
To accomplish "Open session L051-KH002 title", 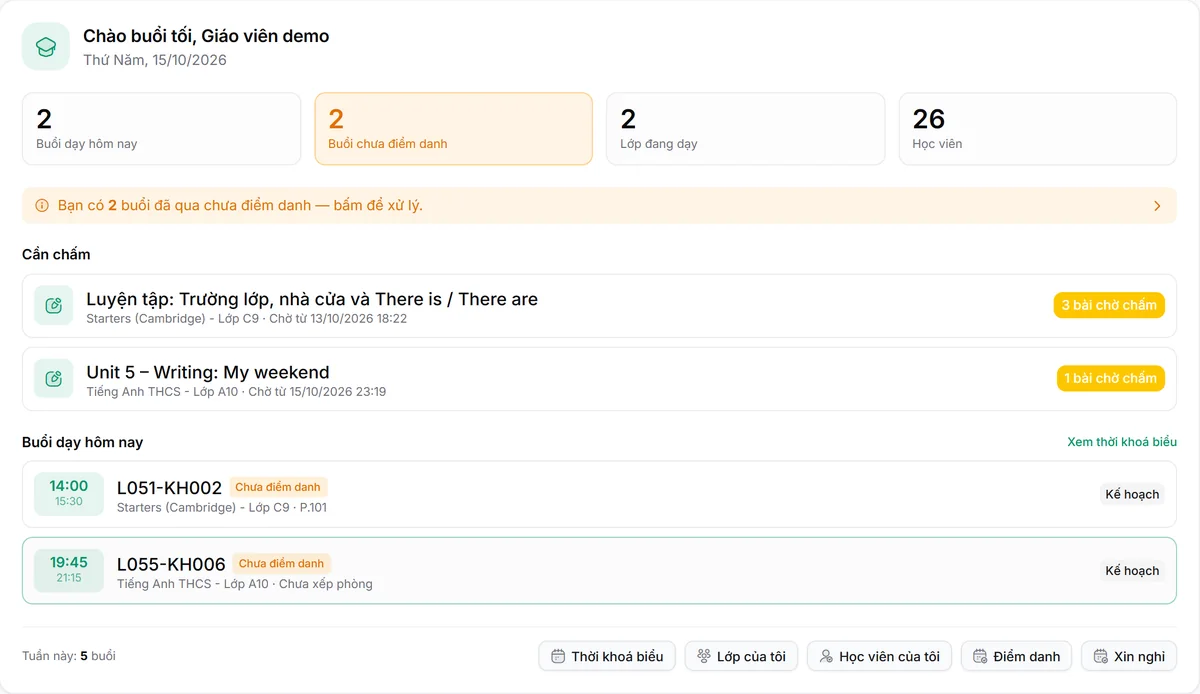I will tap(169, 488).
